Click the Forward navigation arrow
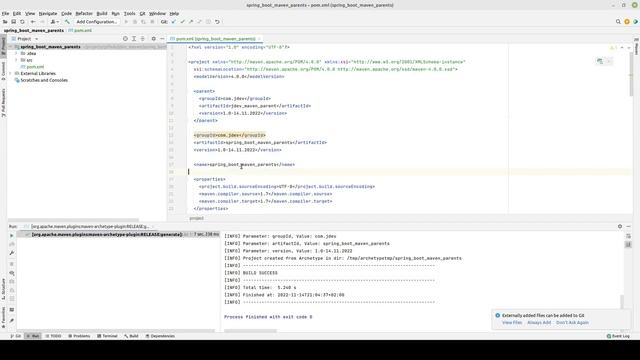This screenshot has height=360, width=640. [x=42, y=22]
